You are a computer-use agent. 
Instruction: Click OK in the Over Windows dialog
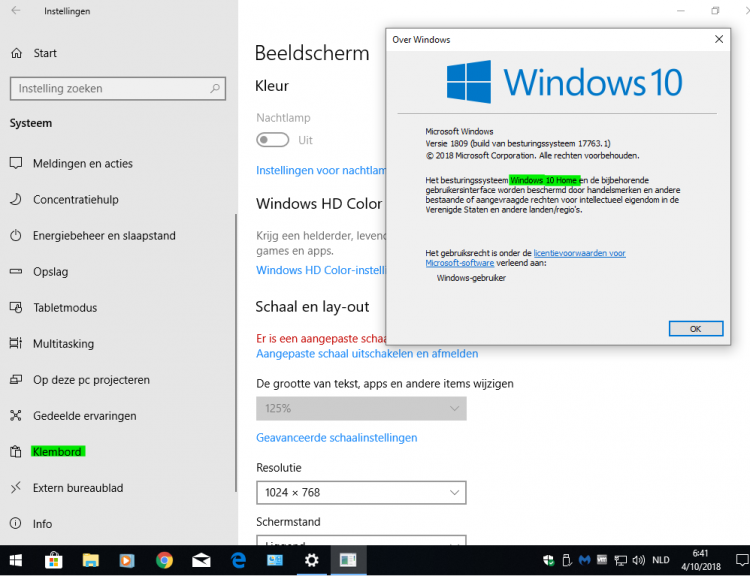coord(695,328)
